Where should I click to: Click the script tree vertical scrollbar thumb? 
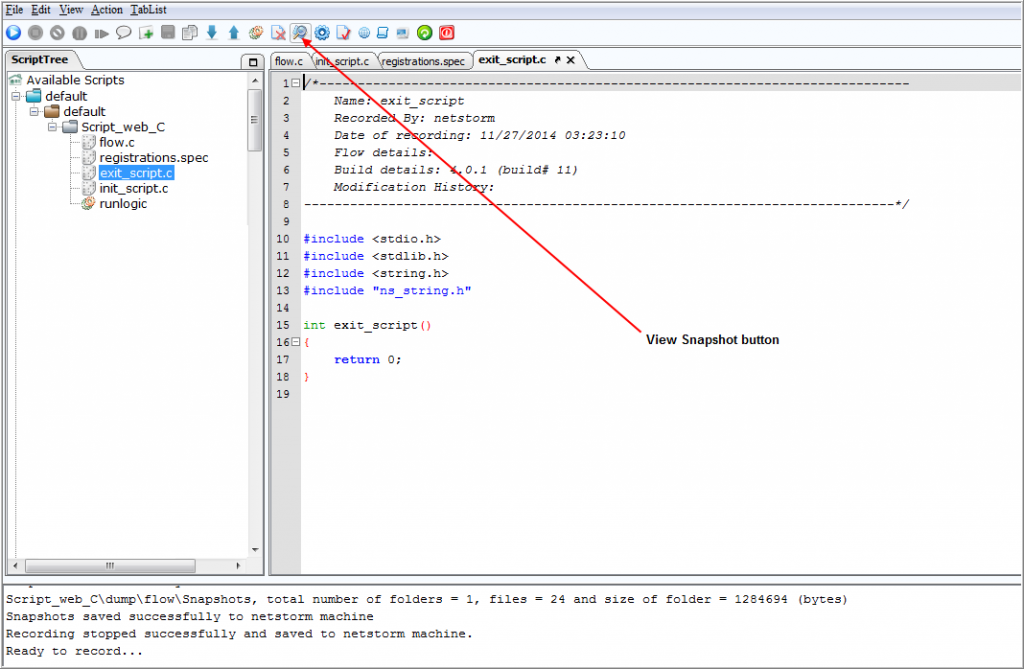click(x=255, y=120)
